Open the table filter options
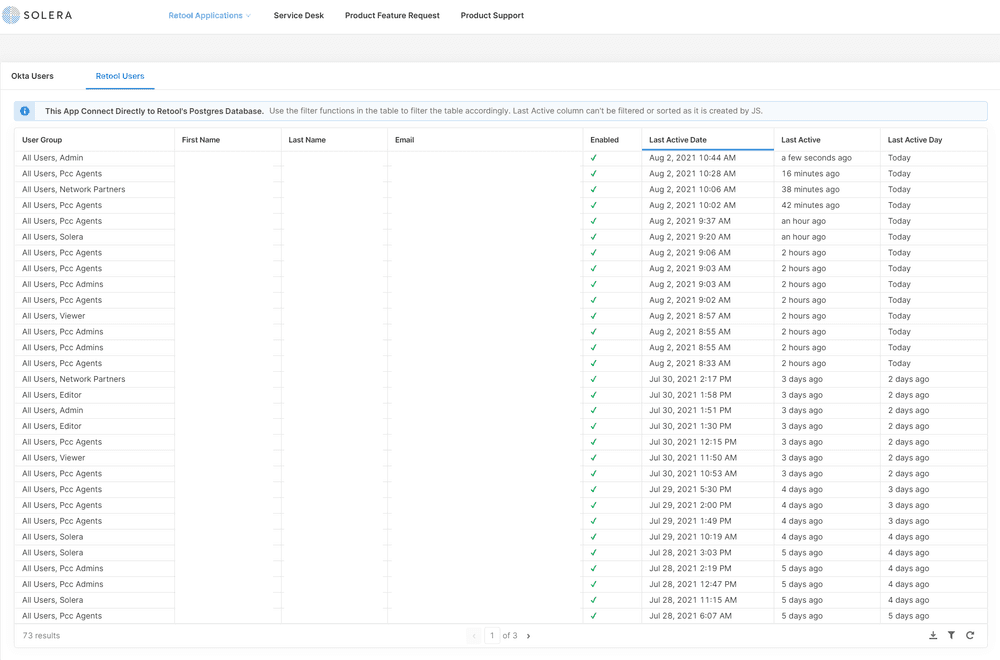 pyautogui.click(x=951, y=635)
